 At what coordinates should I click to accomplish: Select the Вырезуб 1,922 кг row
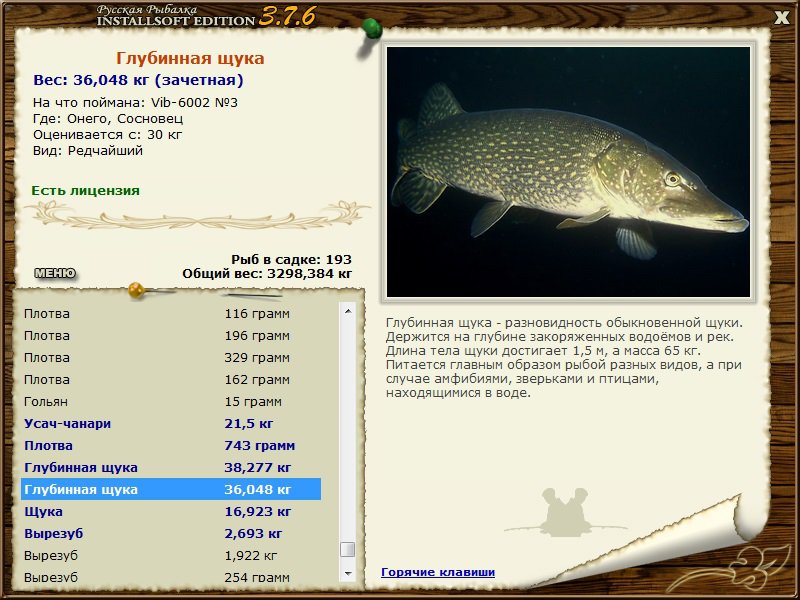coord(171,555)
